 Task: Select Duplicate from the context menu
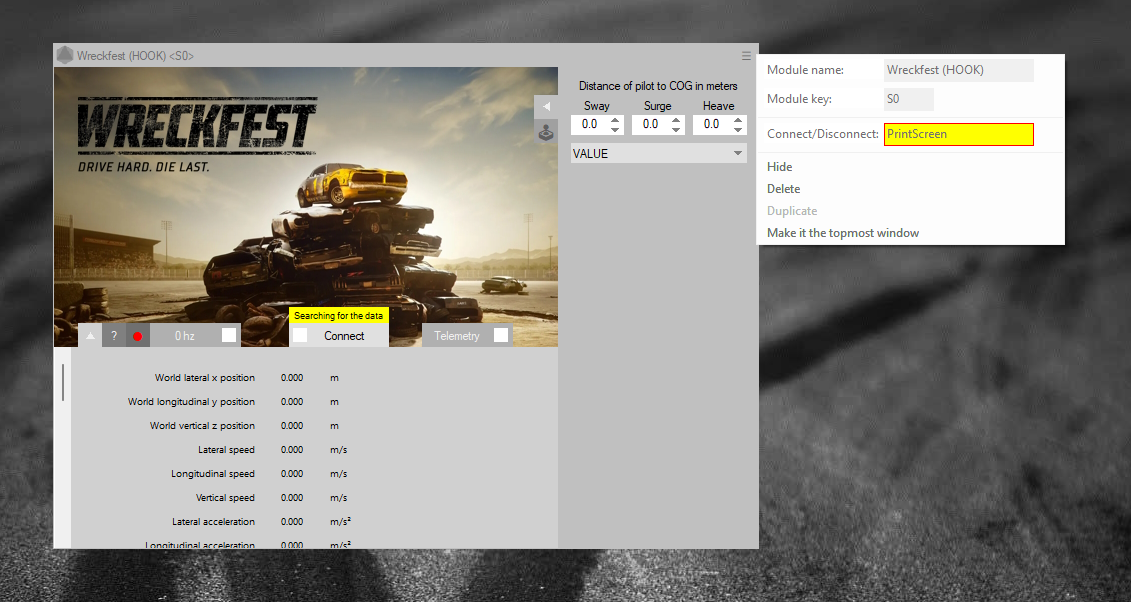tap(792, 211)
